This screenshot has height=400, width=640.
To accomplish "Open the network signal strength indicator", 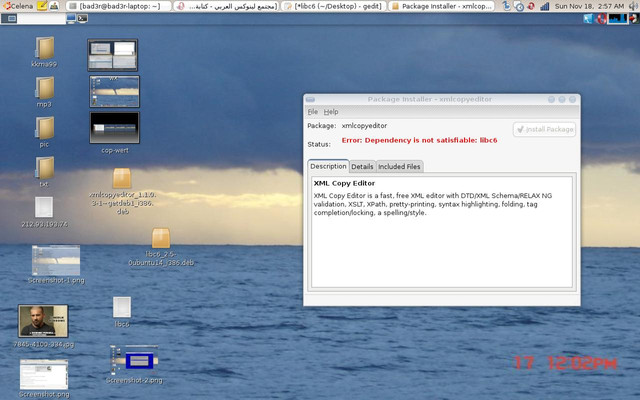I will 544,6.
